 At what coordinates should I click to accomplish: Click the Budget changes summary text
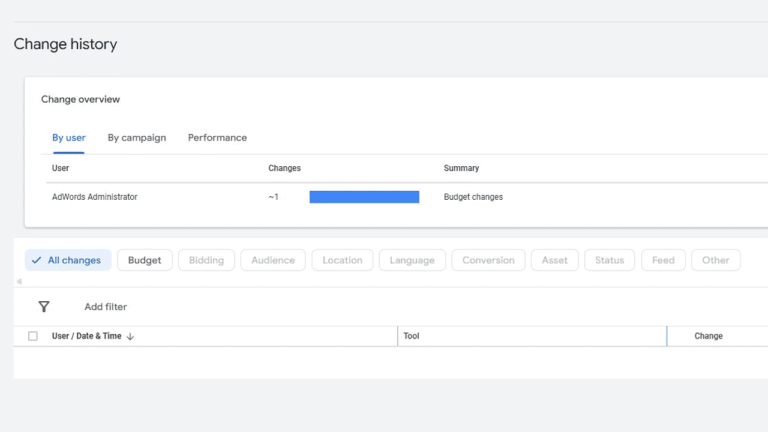click(x=473, y=197)
